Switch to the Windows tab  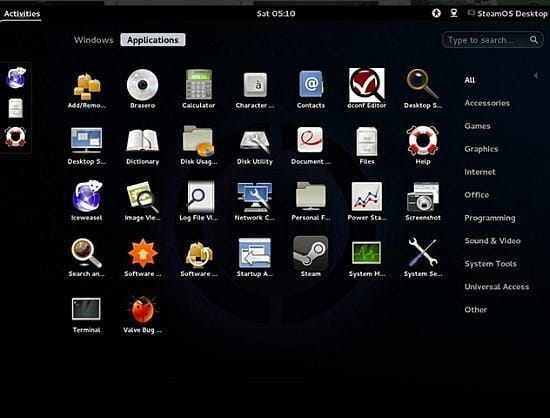[x=94, y=40]
